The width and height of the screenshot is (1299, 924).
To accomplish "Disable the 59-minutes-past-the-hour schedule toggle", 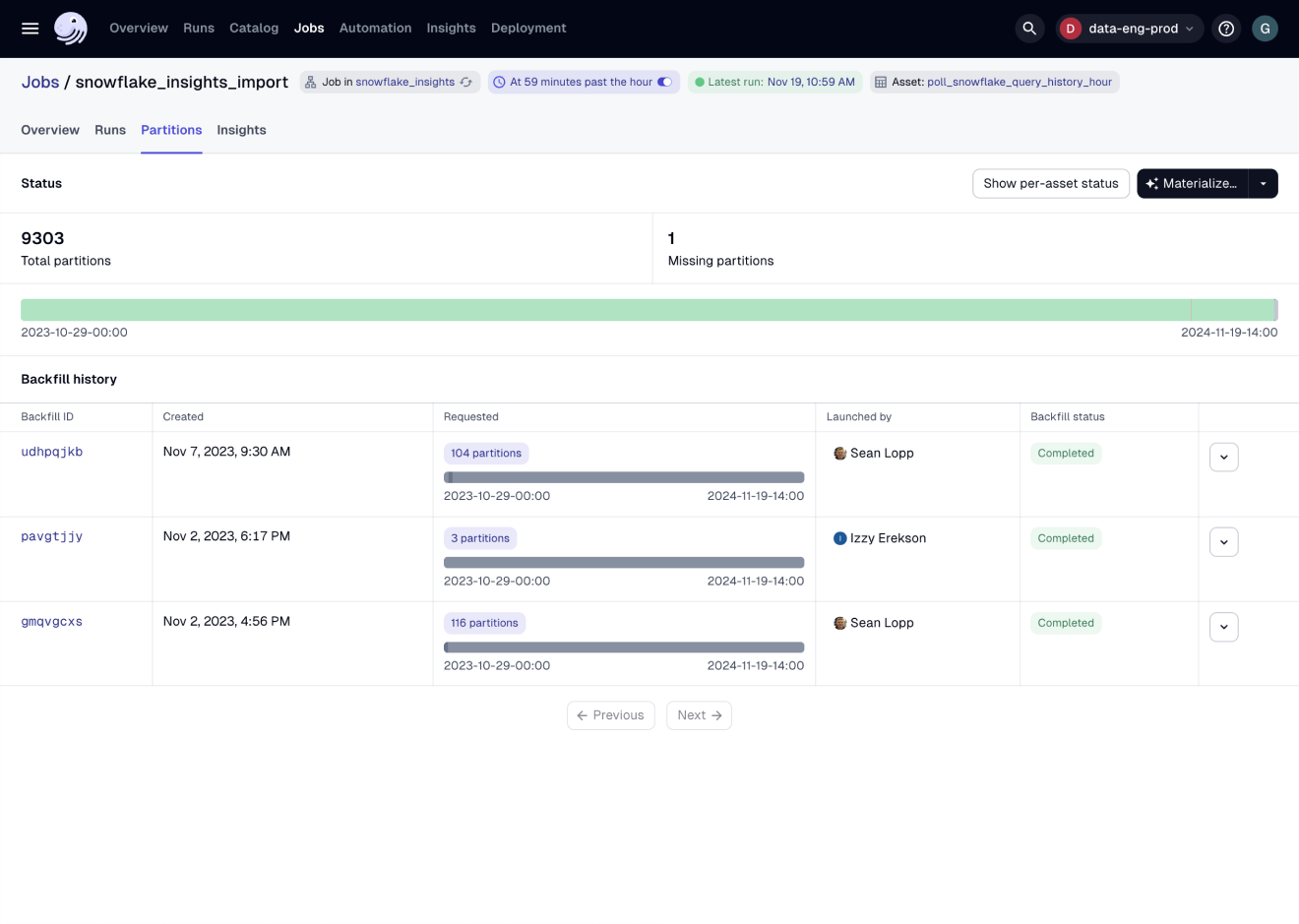I will point(663,82).
